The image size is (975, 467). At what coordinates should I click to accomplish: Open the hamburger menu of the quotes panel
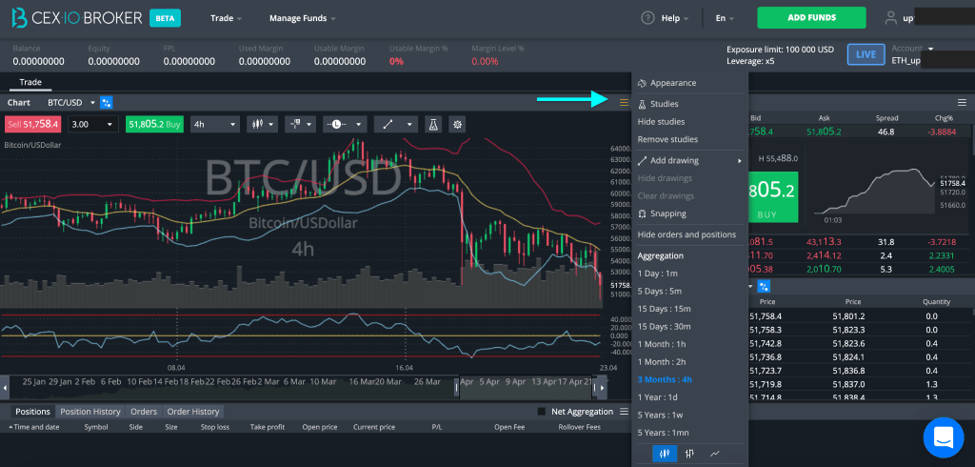point(962,103)
